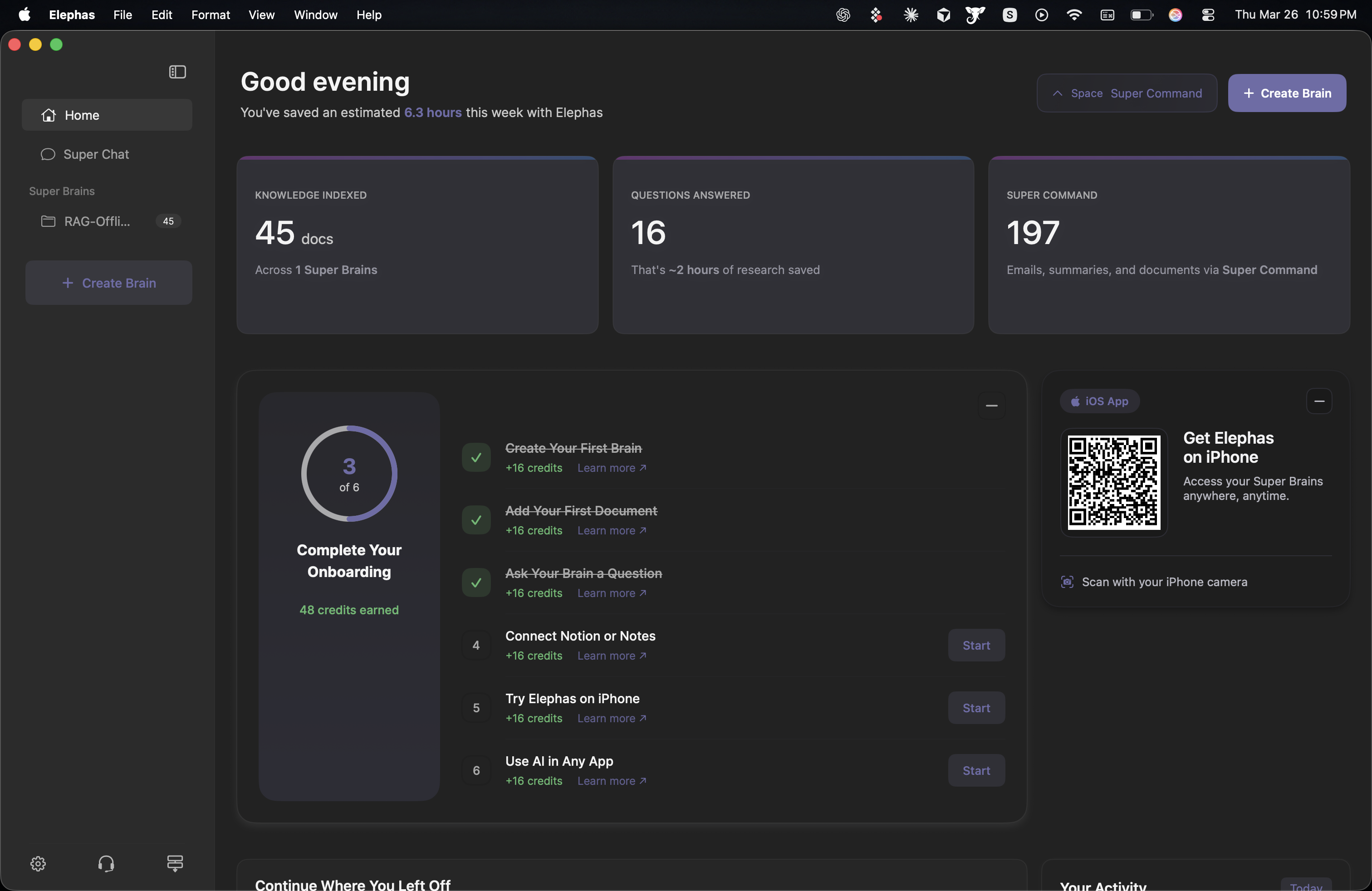Open the Format menu
The height and width of the screenshot is (891, 1372).
click(x=211, y=15)
